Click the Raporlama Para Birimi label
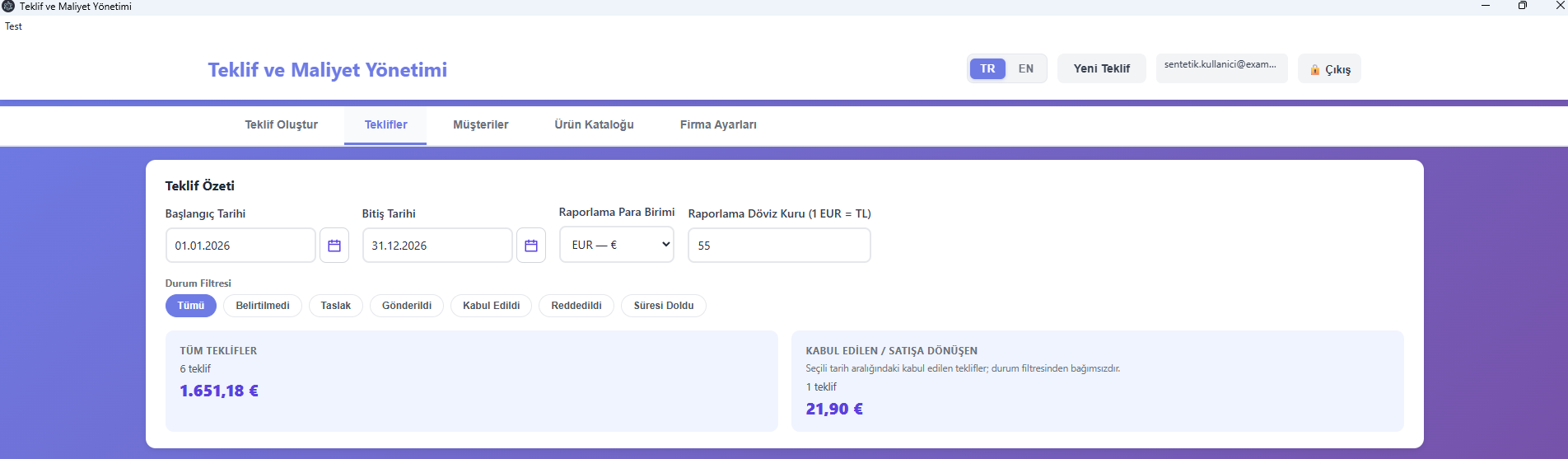 tap(617, 213)
